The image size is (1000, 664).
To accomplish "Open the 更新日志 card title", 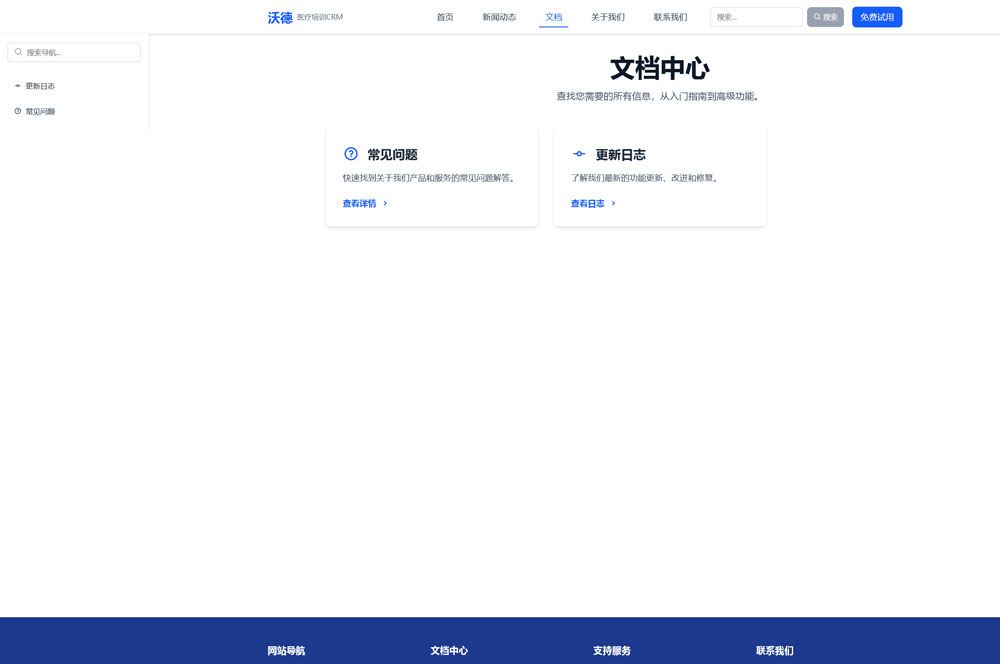I will pos(620,155).
